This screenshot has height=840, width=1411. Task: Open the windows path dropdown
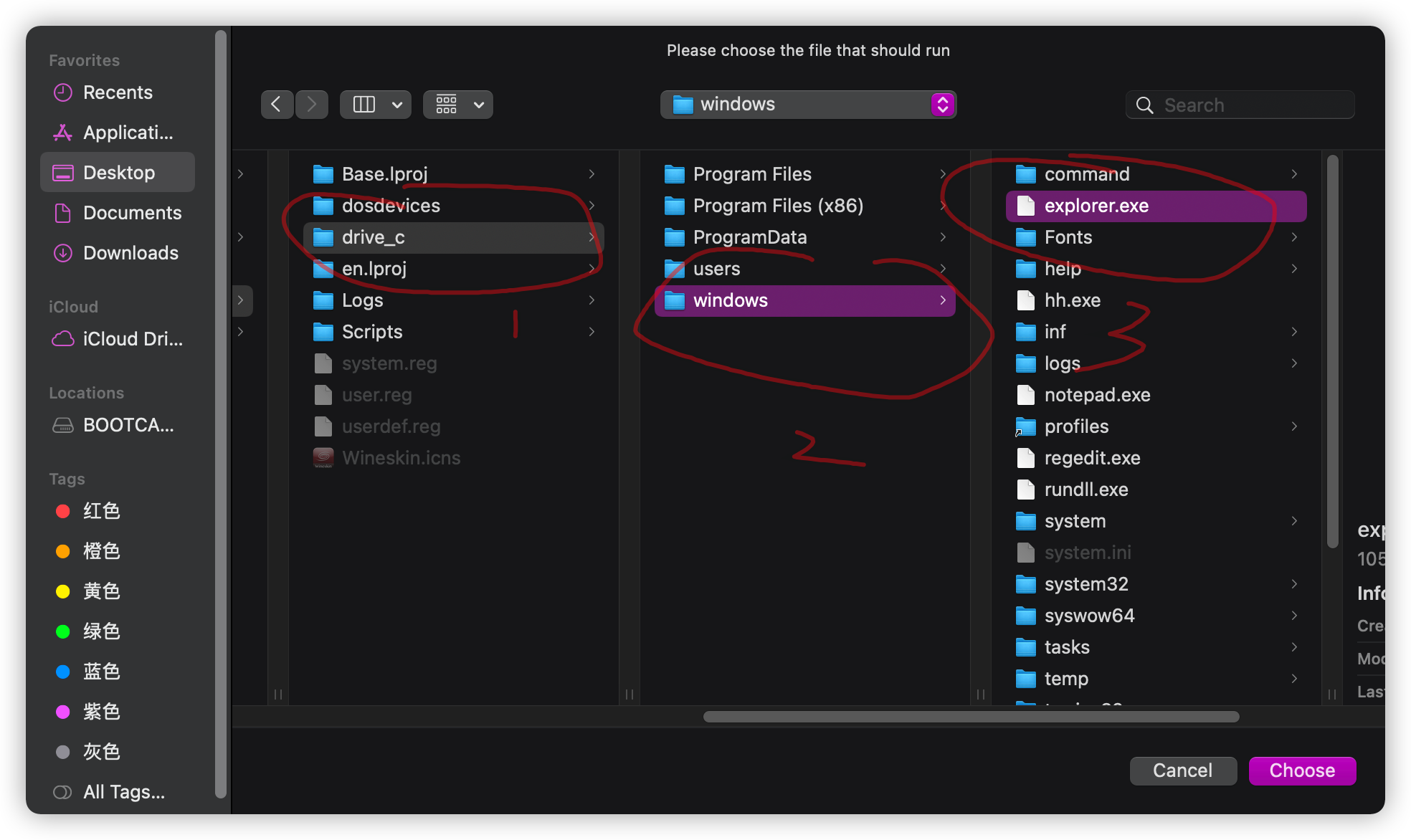942,105
